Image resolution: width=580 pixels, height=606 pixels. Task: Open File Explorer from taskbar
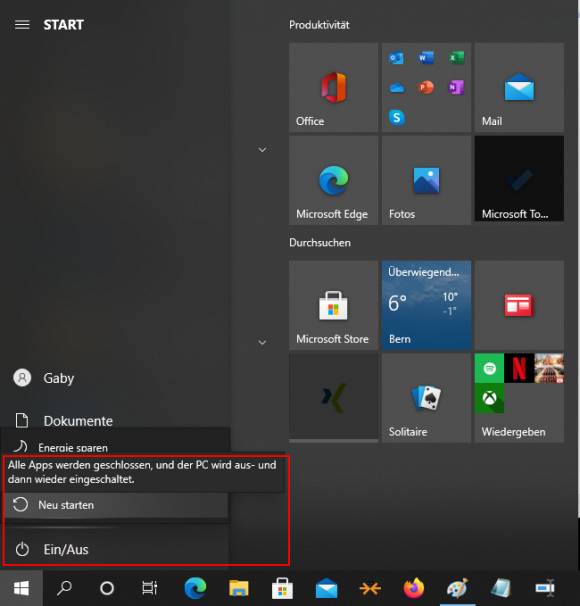click(238, 588)
